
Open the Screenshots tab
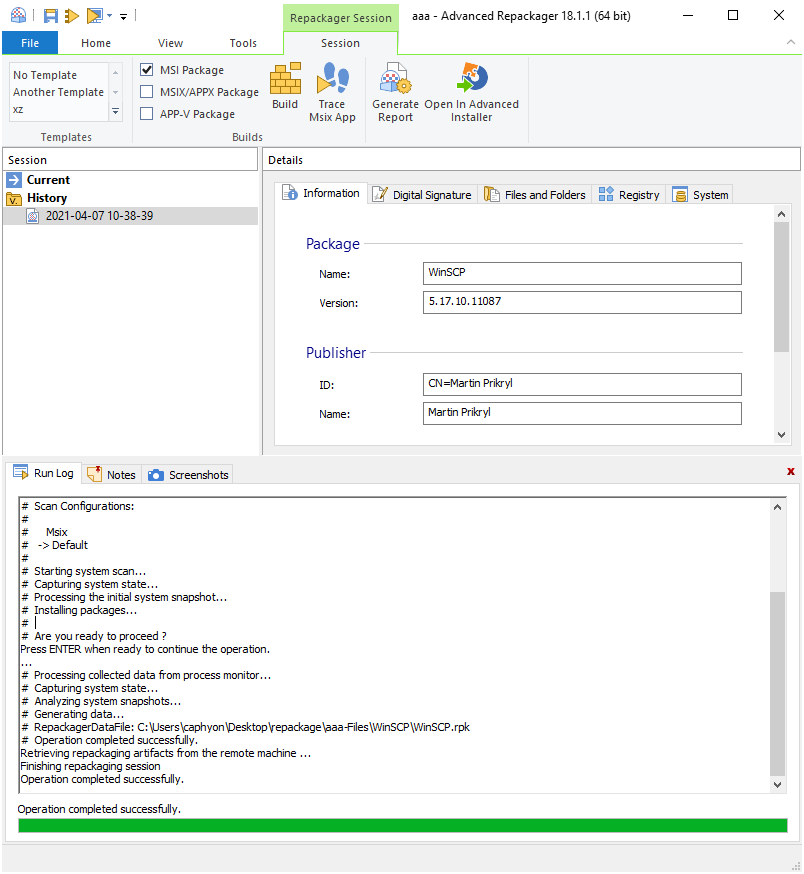188,474
